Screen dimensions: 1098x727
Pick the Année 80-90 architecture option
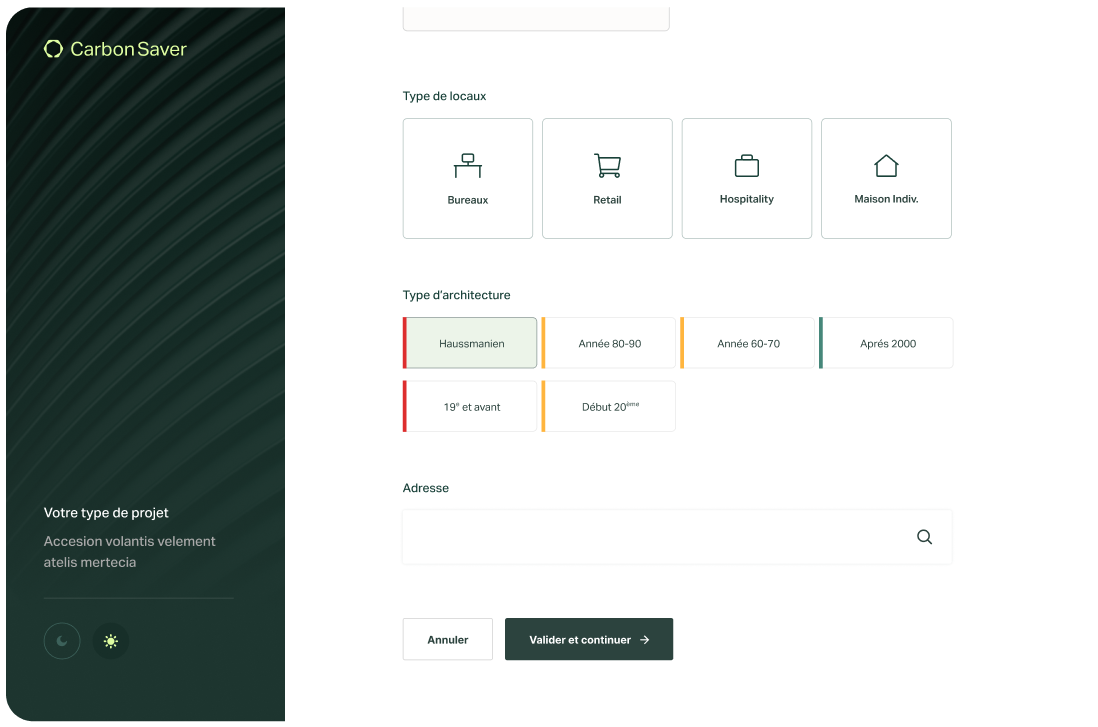[610, 343]
